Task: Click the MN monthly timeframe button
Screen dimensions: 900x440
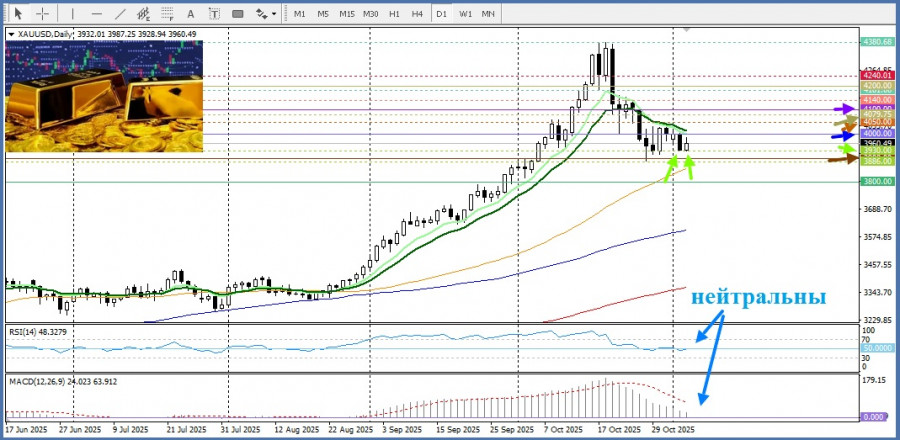Action: 488,14
